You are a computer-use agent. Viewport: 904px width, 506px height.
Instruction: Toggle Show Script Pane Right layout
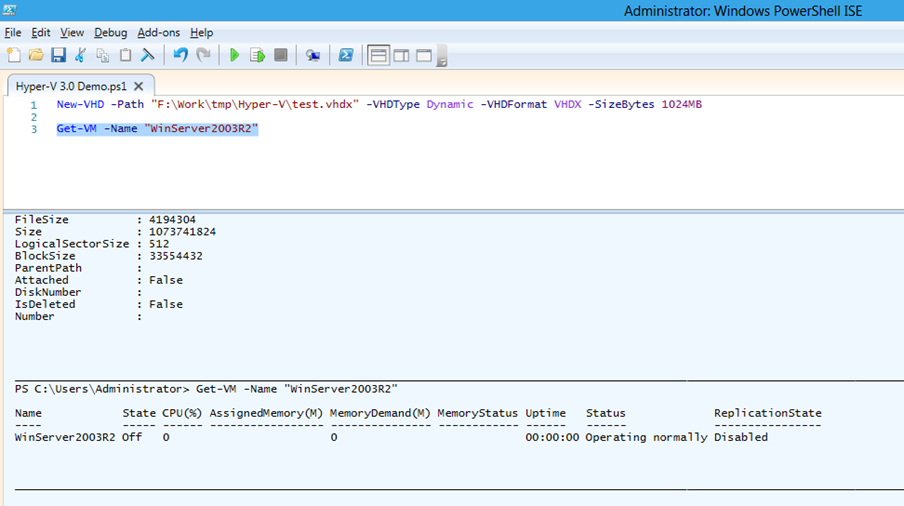pos(401,55)
